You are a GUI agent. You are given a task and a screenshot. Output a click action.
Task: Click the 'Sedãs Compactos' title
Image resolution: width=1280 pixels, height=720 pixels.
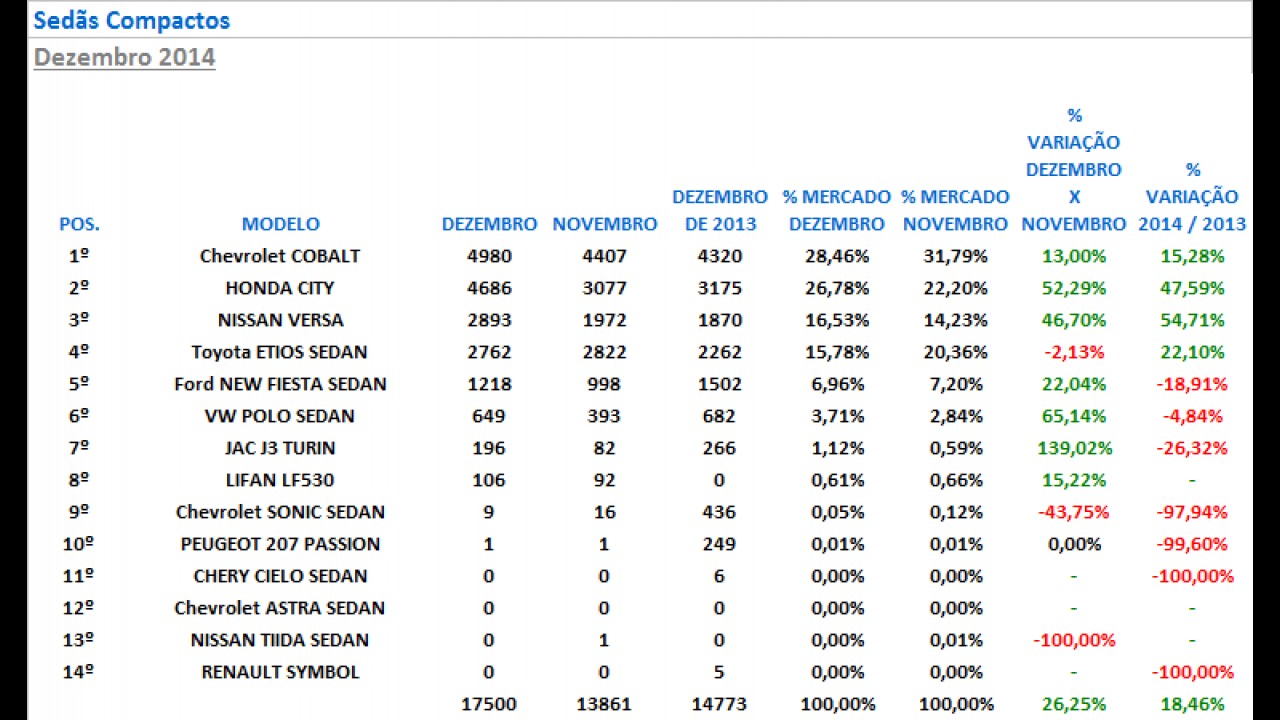[x=132, y=20]
